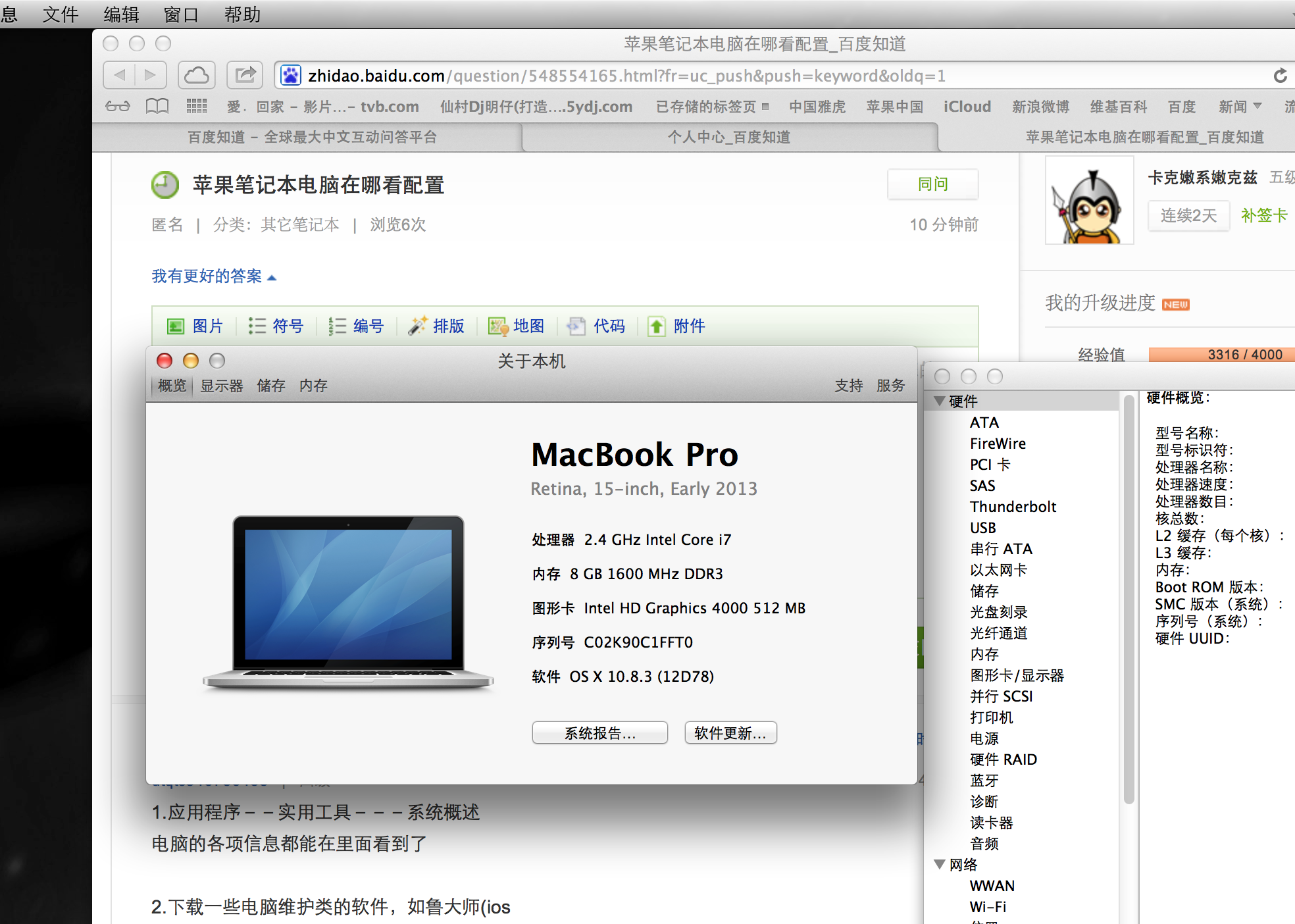Image resolution: width=1295 pixels, height=924 pixels.
Task: Open the 窗口 menu
Action: pos(181,14)
